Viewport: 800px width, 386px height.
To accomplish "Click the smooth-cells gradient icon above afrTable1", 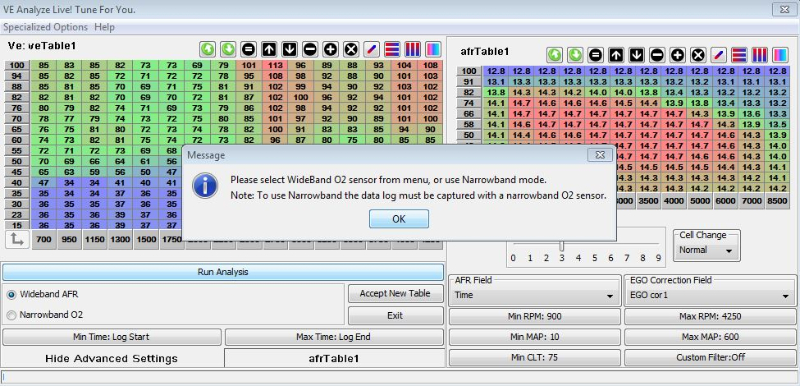I will click(780, 55).
